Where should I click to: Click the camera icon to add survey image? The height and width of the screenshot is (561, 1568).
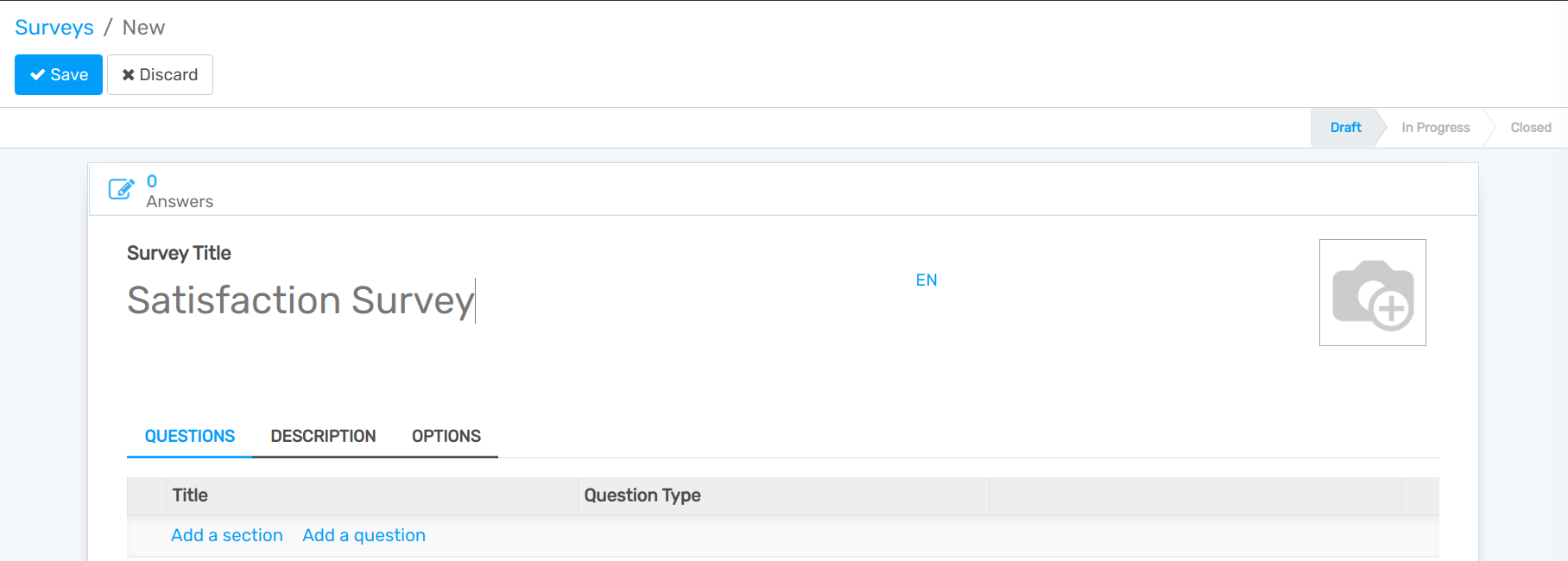(x=1372, y=292)
